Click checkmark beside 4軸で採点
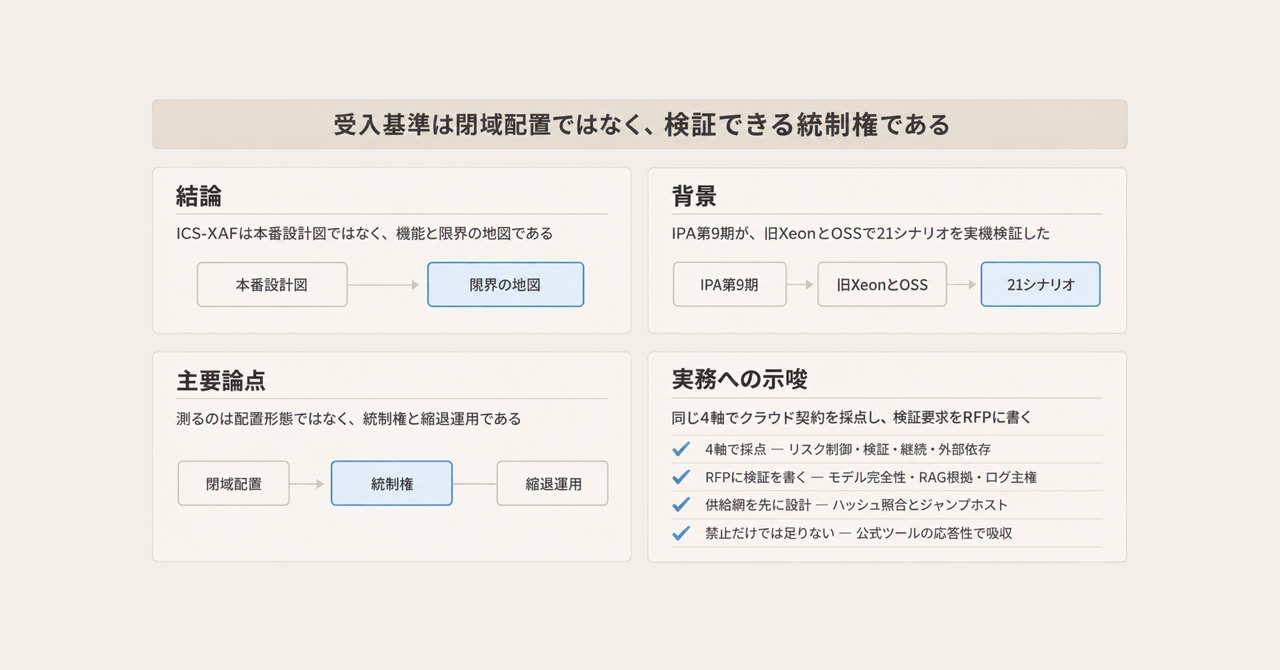The image size is (1280, 670). pos(682,449)
